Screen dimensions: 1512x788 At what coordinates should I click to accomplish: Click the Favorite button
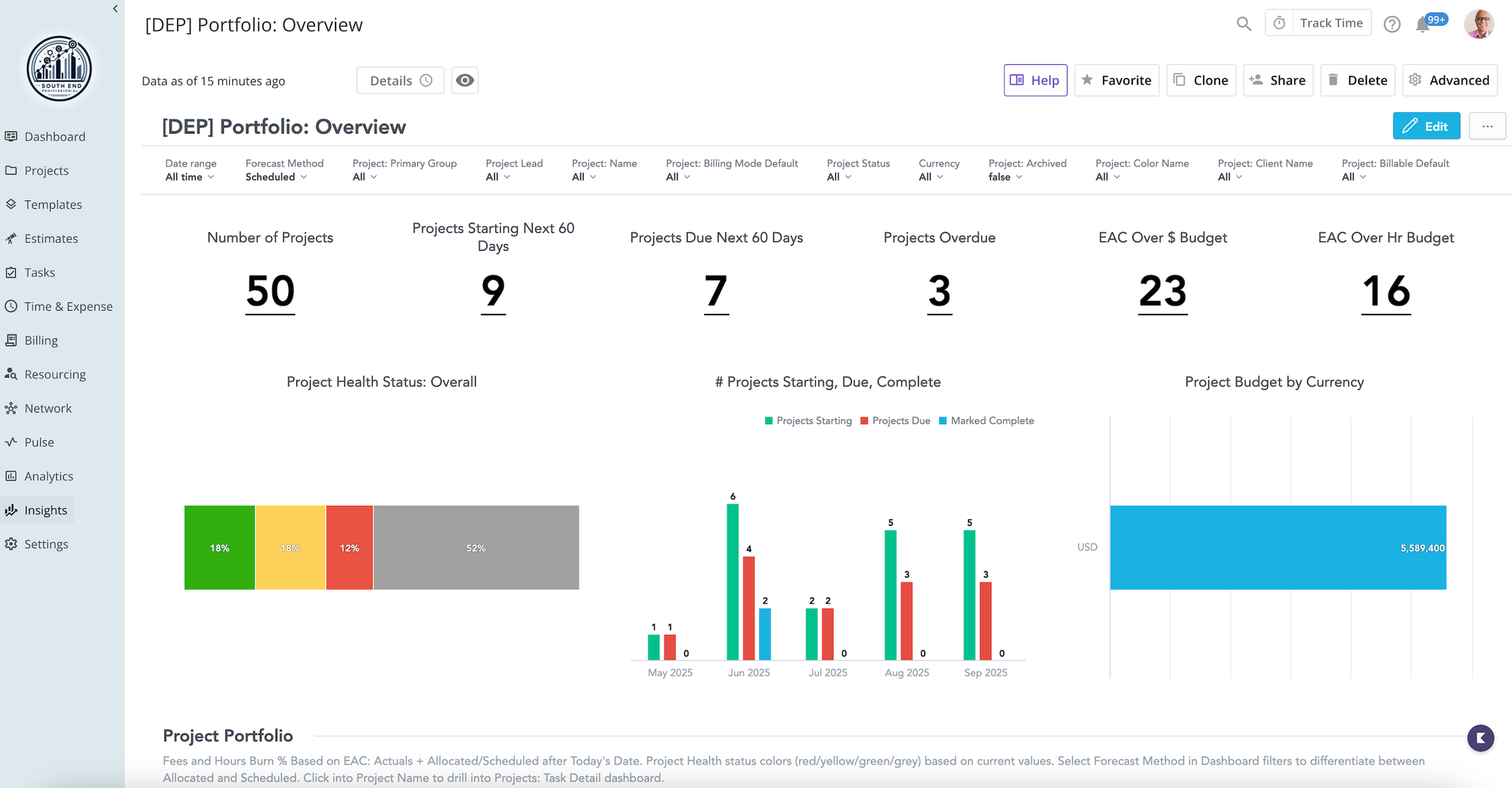click(x=1117, y=80)
